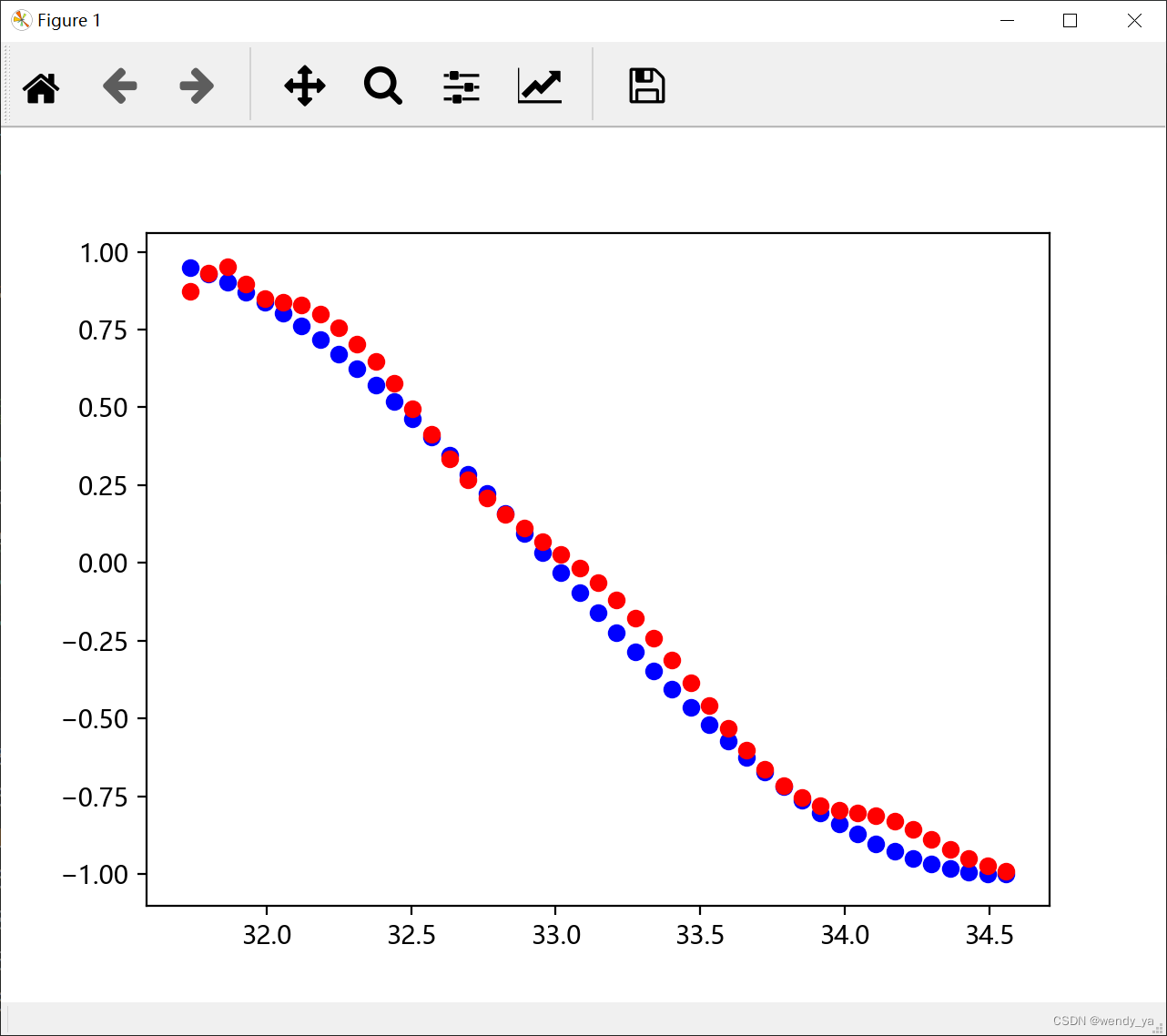This screenshot has height=1036, width=1167.
Task: Click x-axis tick label 34.5
Action: coord(989,935)
